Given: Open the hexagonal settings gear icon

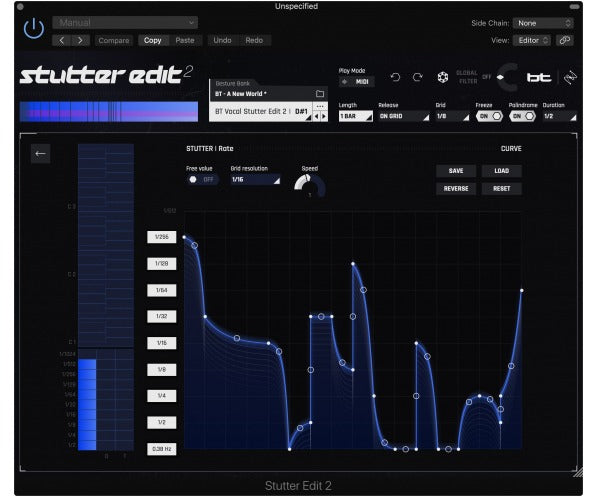Looking at the screenshot, I should point(442,78).
